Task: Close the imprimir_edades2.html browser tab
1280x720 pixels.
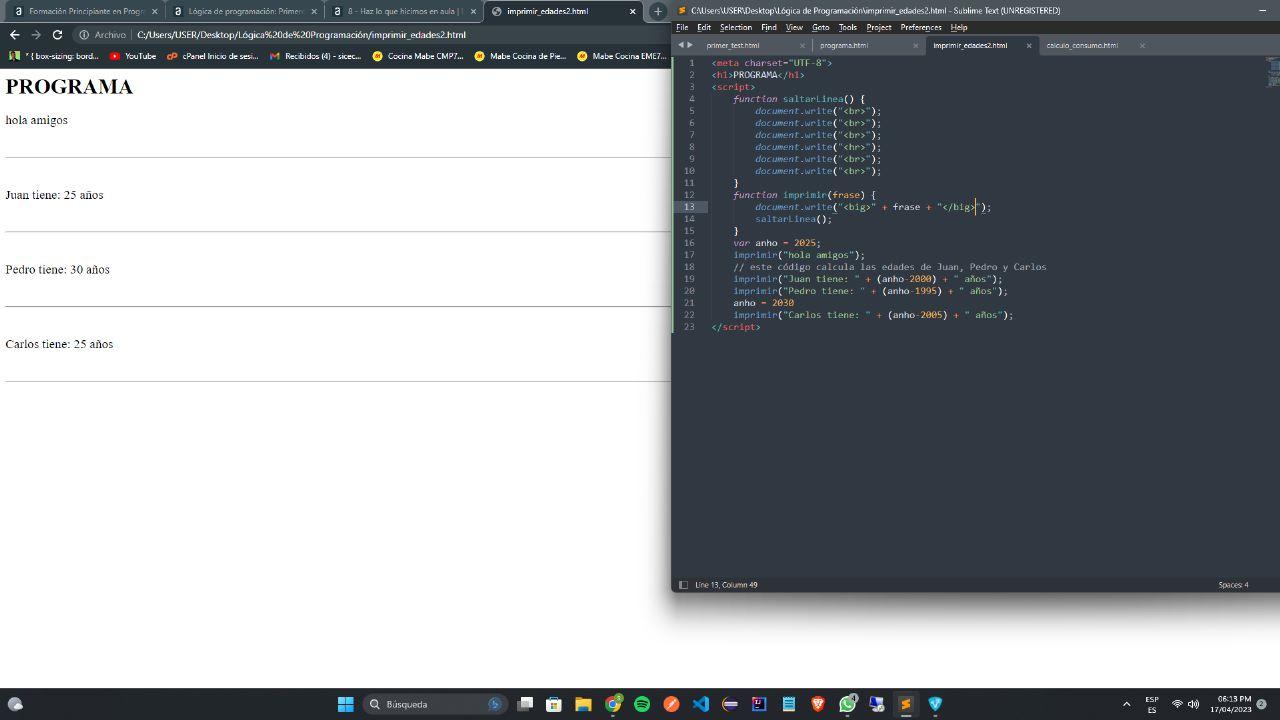Action: [632, 11]
